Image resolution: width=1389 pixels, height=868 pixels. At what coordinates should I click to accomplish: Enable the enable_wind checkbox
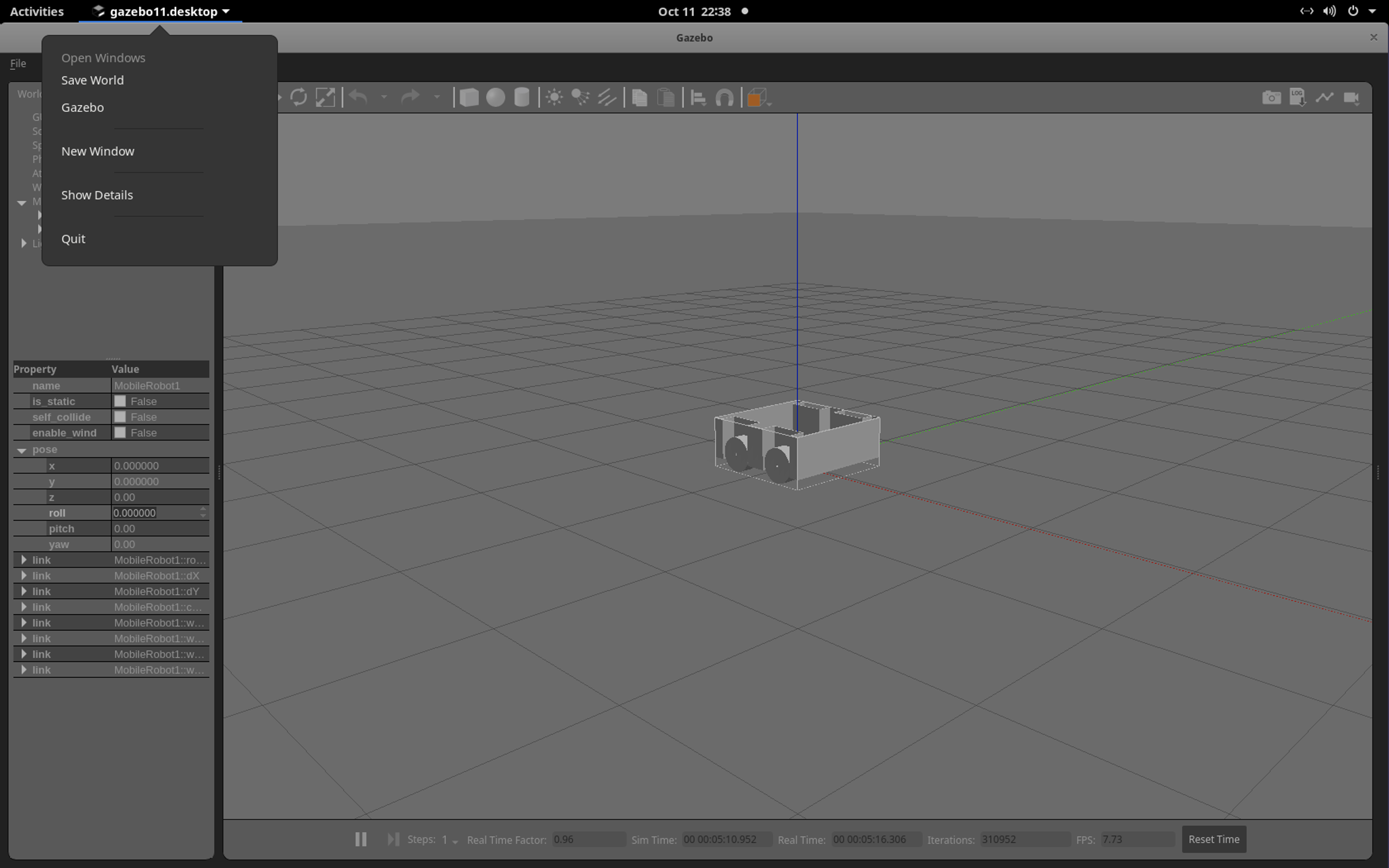[x=120, y=432]
